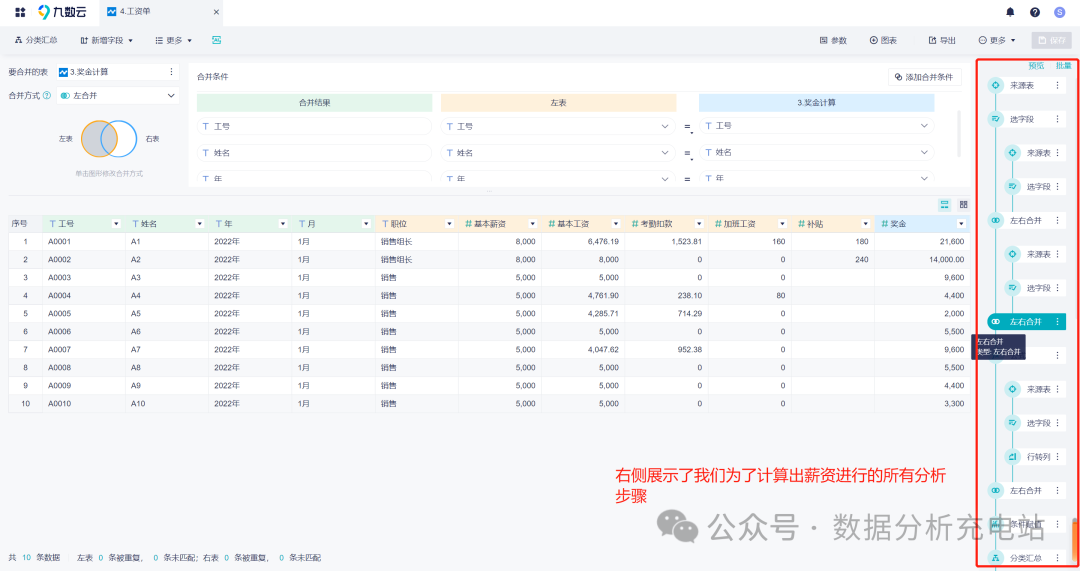1080x571 pixels.
Task: Click the 合并结果 姓名 field
Action: tap(314, 153)
